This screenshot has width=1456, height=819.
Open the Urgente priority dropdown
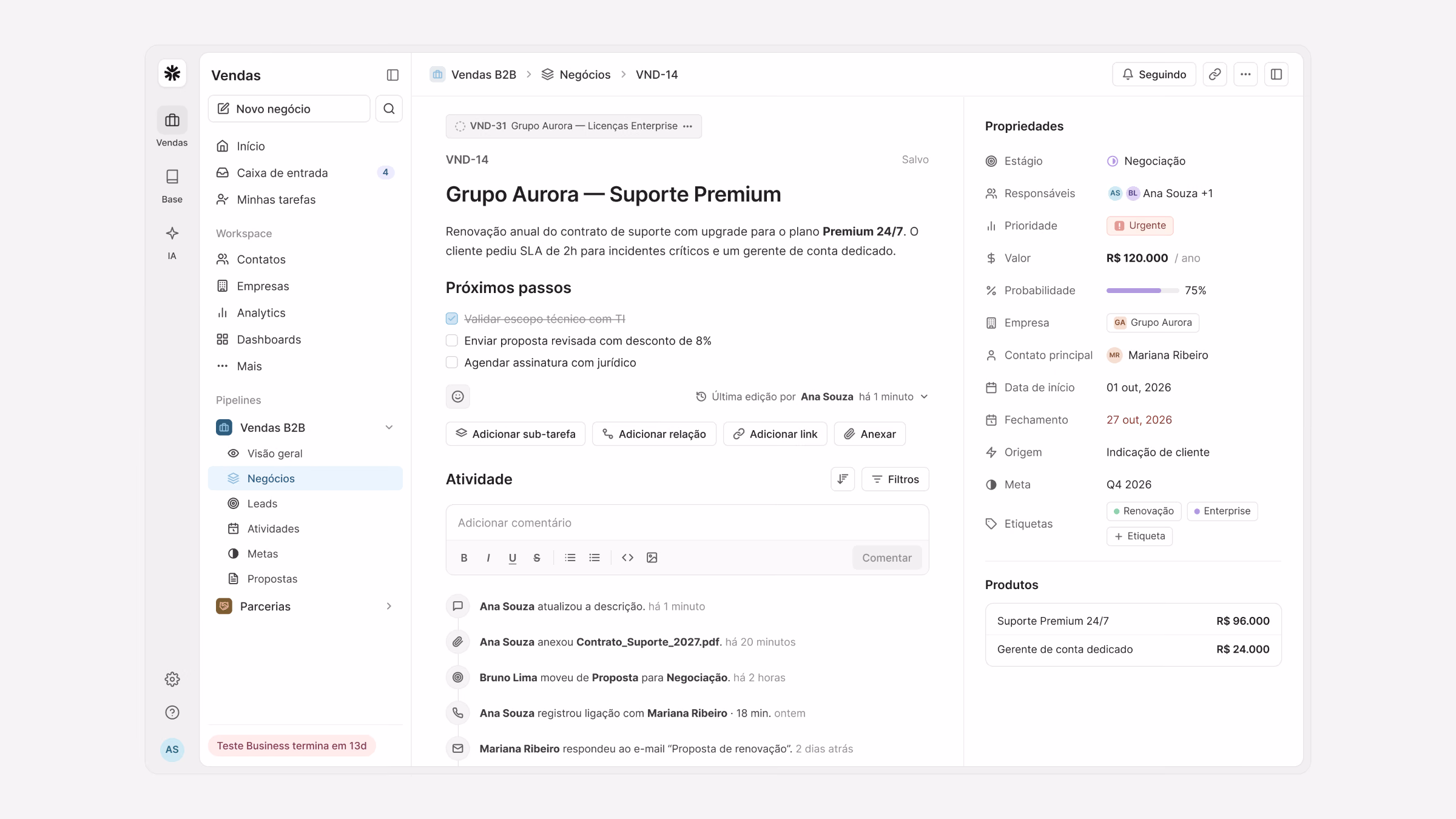[x=1140, y=226]
